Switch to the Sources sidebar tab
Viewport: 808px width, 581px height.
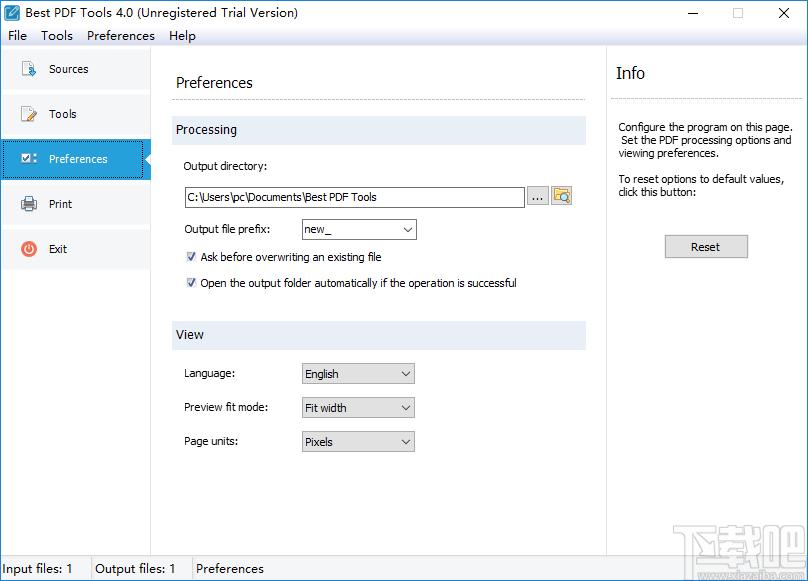pyautogui.click(x=76, y=69)
